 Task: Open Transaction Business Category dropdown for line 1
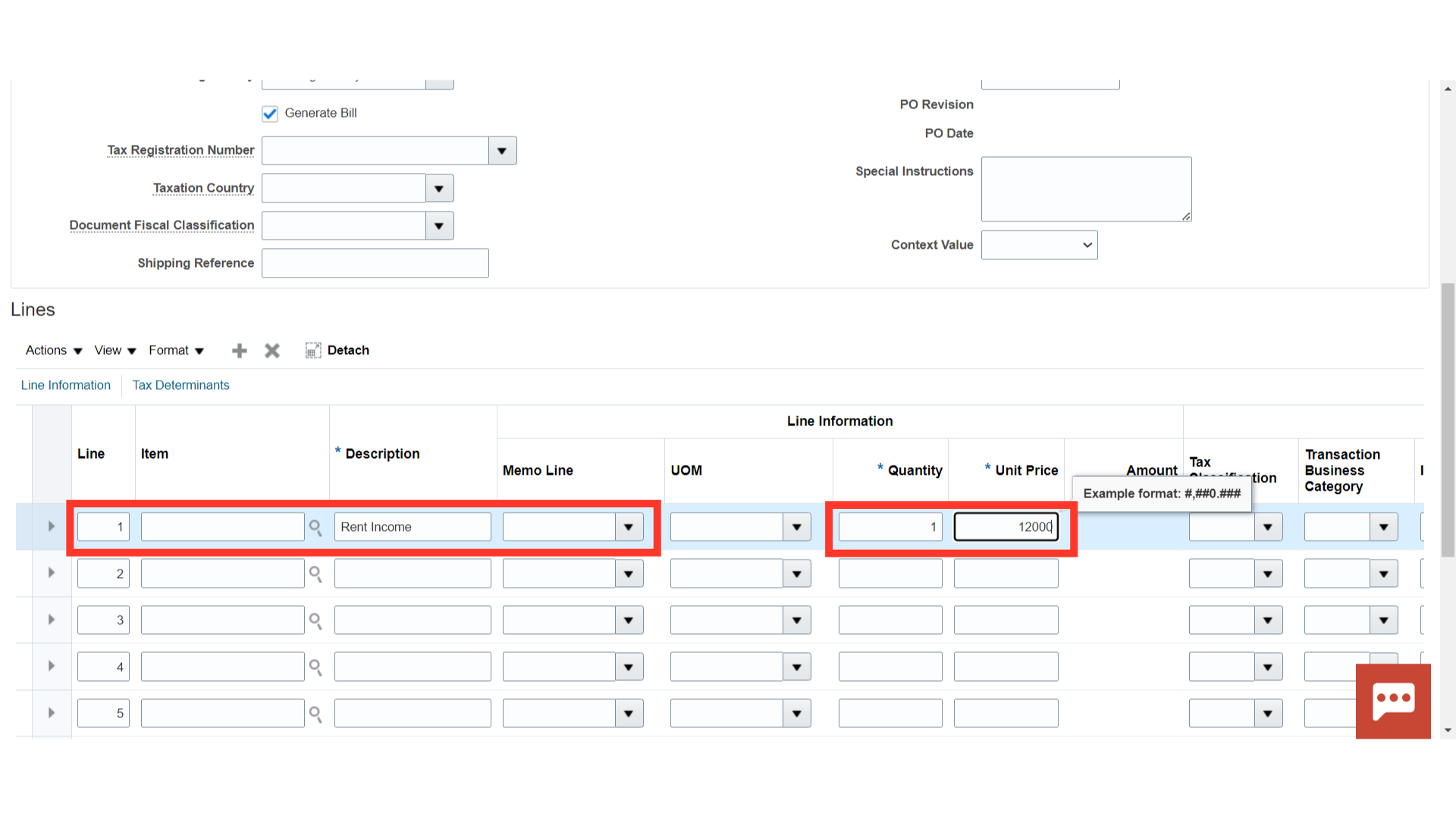tap(1384, 527)
